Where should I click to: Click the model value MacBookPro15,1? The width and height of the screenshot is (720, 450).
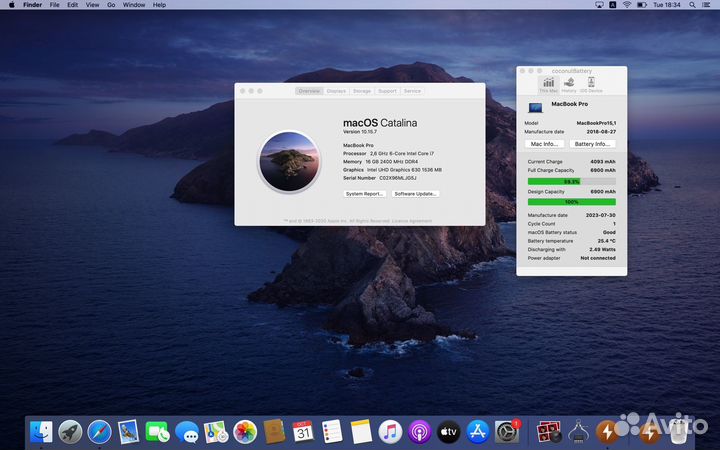[596, 123]
